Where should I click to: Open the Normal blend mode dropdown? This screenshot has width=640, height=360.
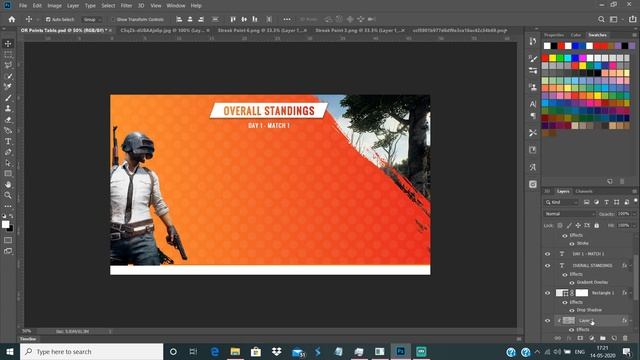[x=569, y=214]
